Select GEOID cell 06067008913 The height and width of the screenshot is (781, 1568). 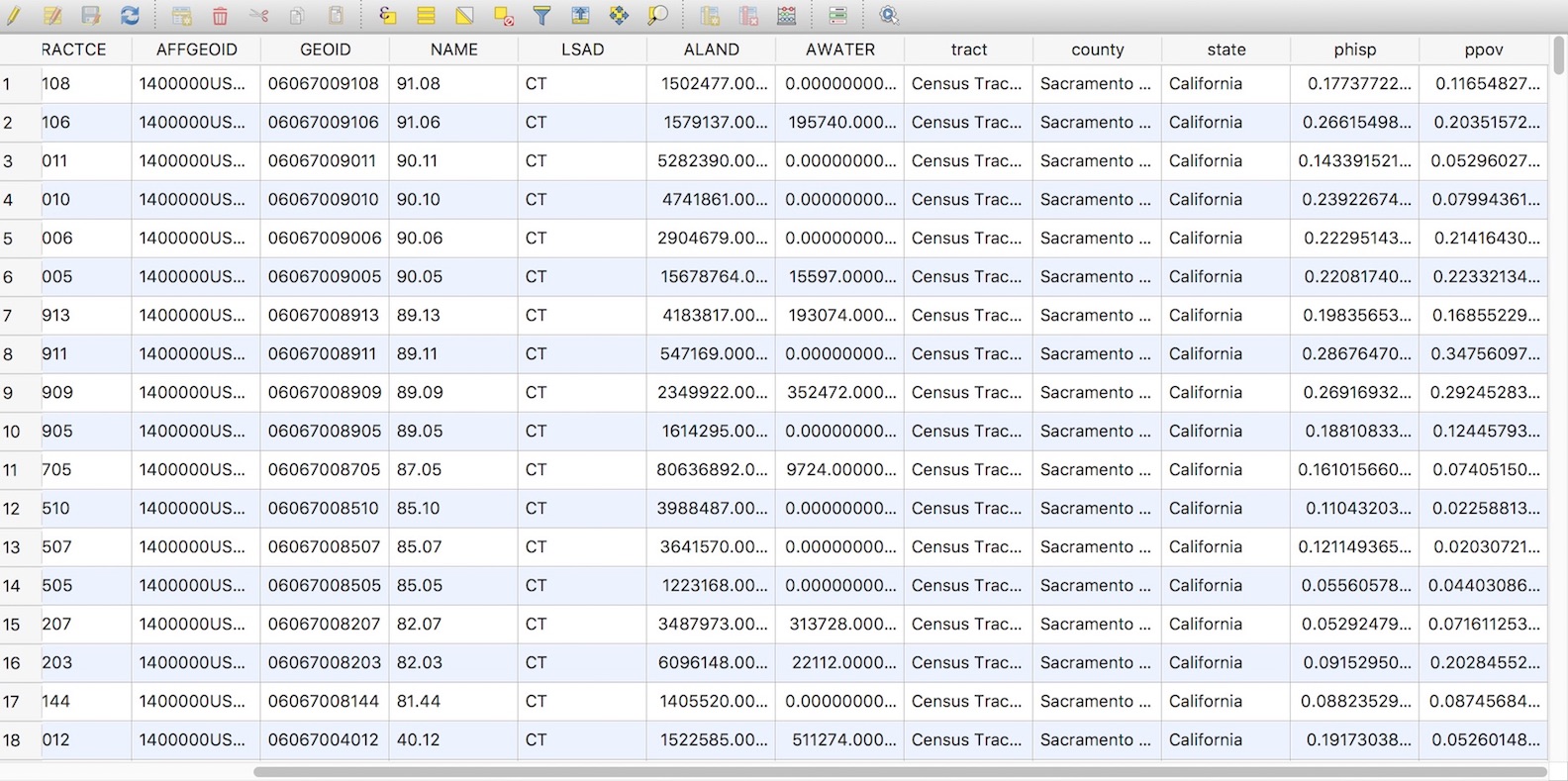tap(325, 316)
